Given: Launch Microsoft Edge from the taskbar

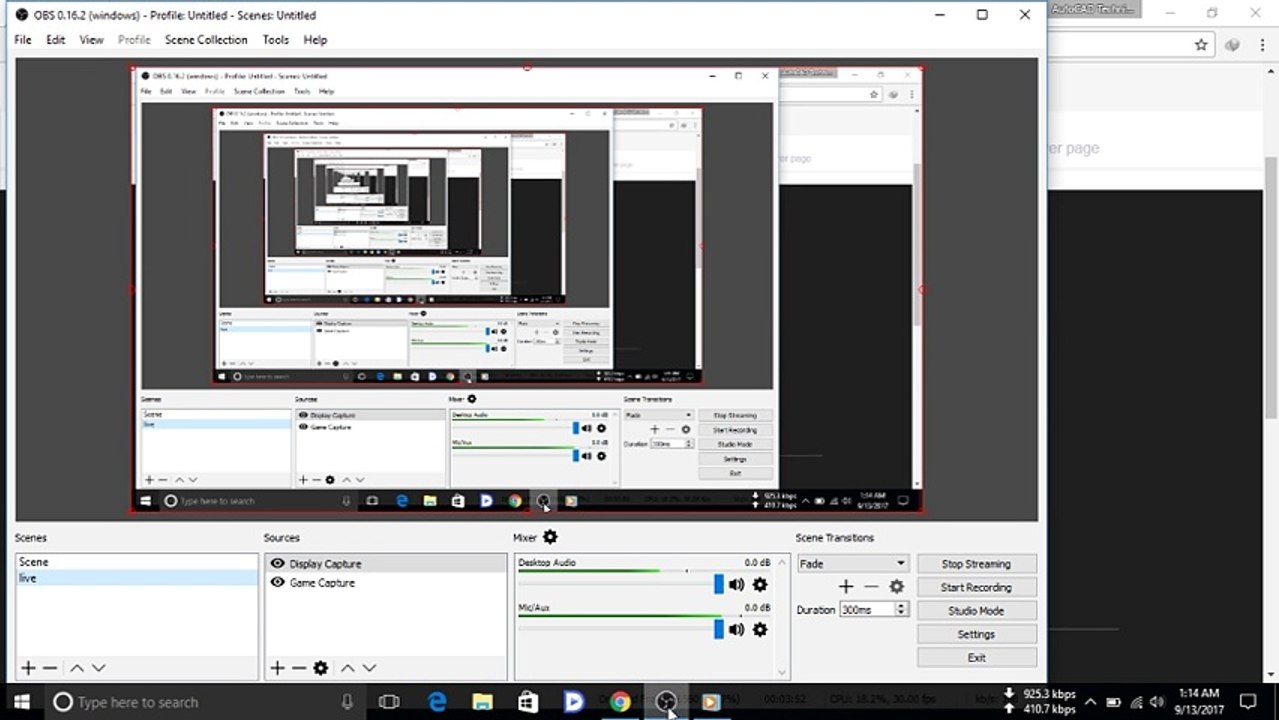Looking at the screenshot, I should [437, 702].
